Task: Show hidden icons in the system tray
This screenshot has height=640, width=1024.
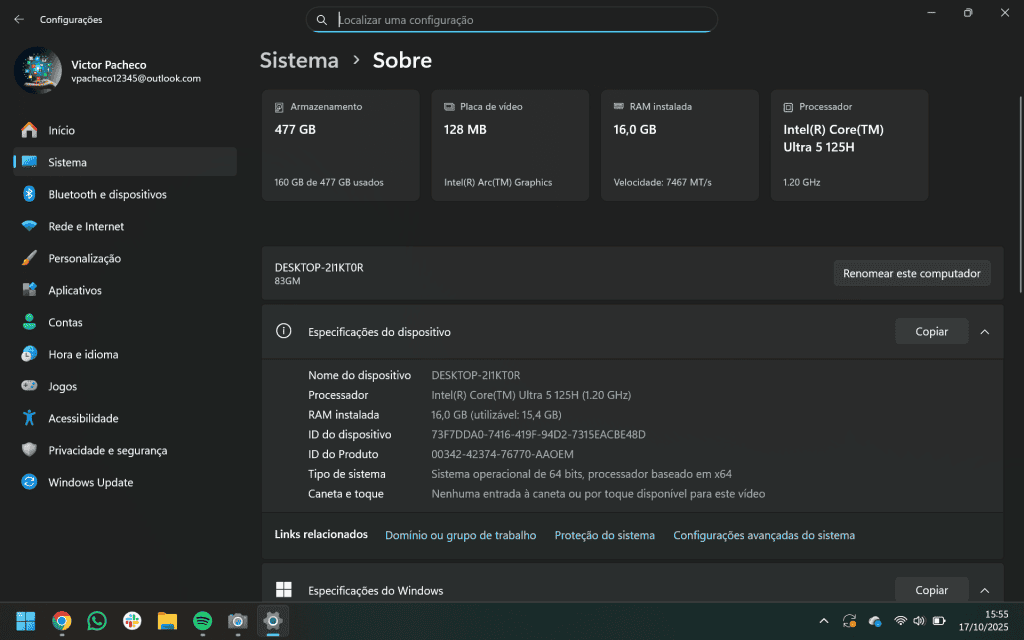Action: (823, 620)
